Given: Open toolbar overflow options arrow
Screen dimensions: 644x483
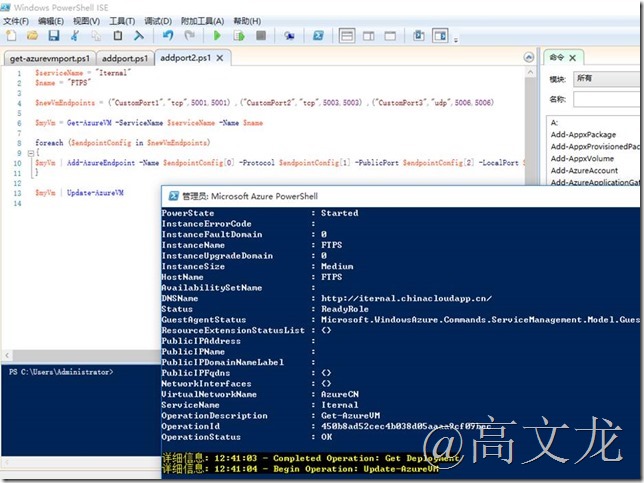Looking at the screenshot, I should point(456,40).
